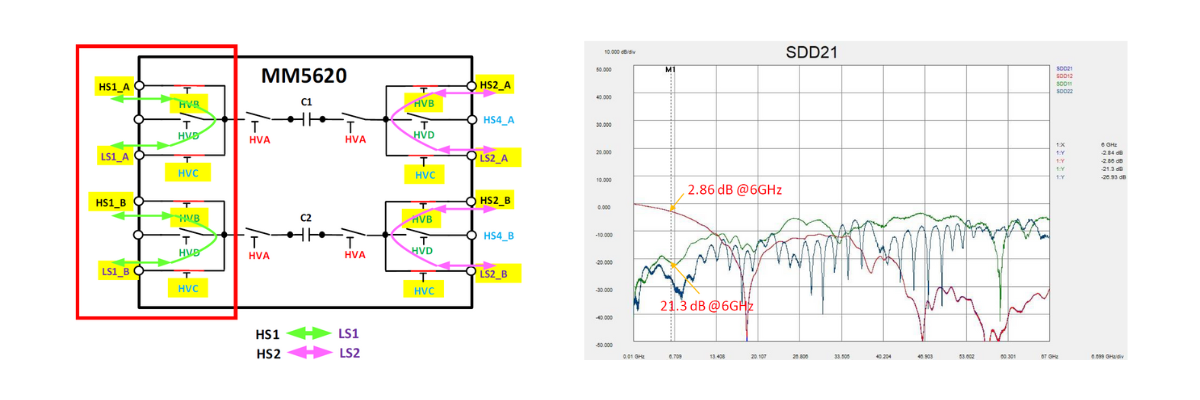Image resolution: width=1200 pixels, height=400 pixels.
Task: Click the C2 capacitor label
Action: click(306, 218)
